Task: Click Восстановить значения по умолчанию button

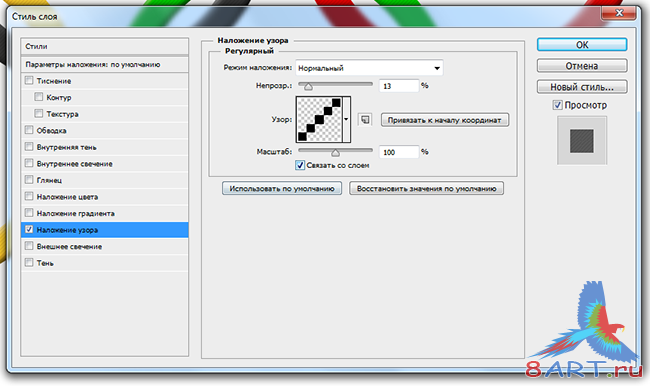Action: pos(426,189)
